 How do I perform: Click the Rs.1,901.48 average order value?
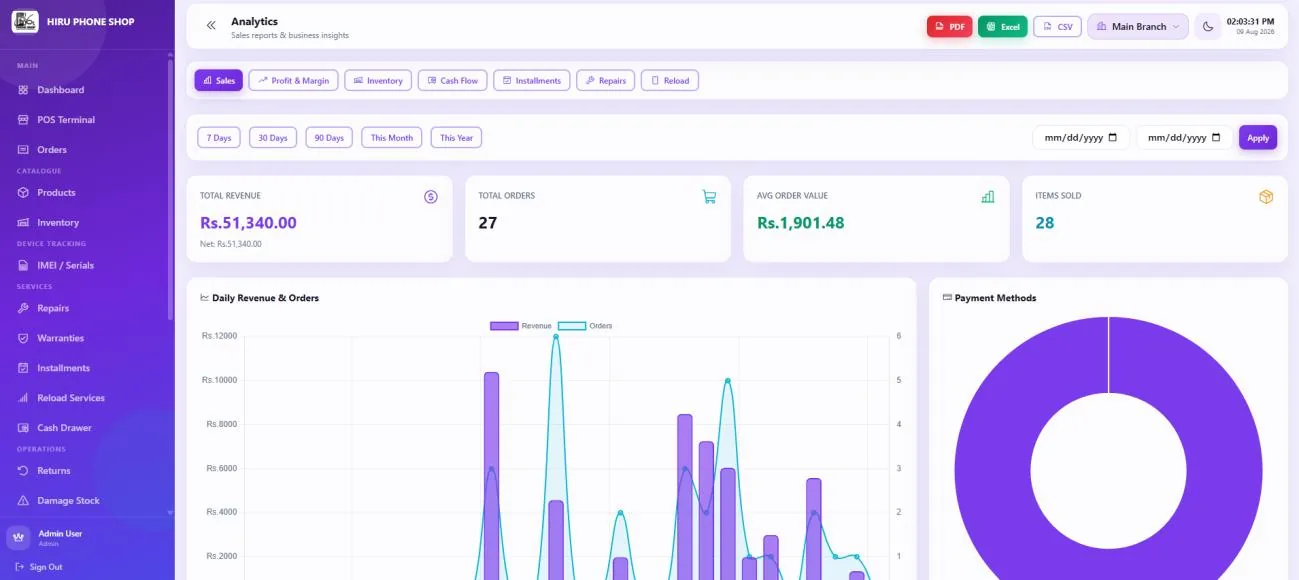pos(800,223)
